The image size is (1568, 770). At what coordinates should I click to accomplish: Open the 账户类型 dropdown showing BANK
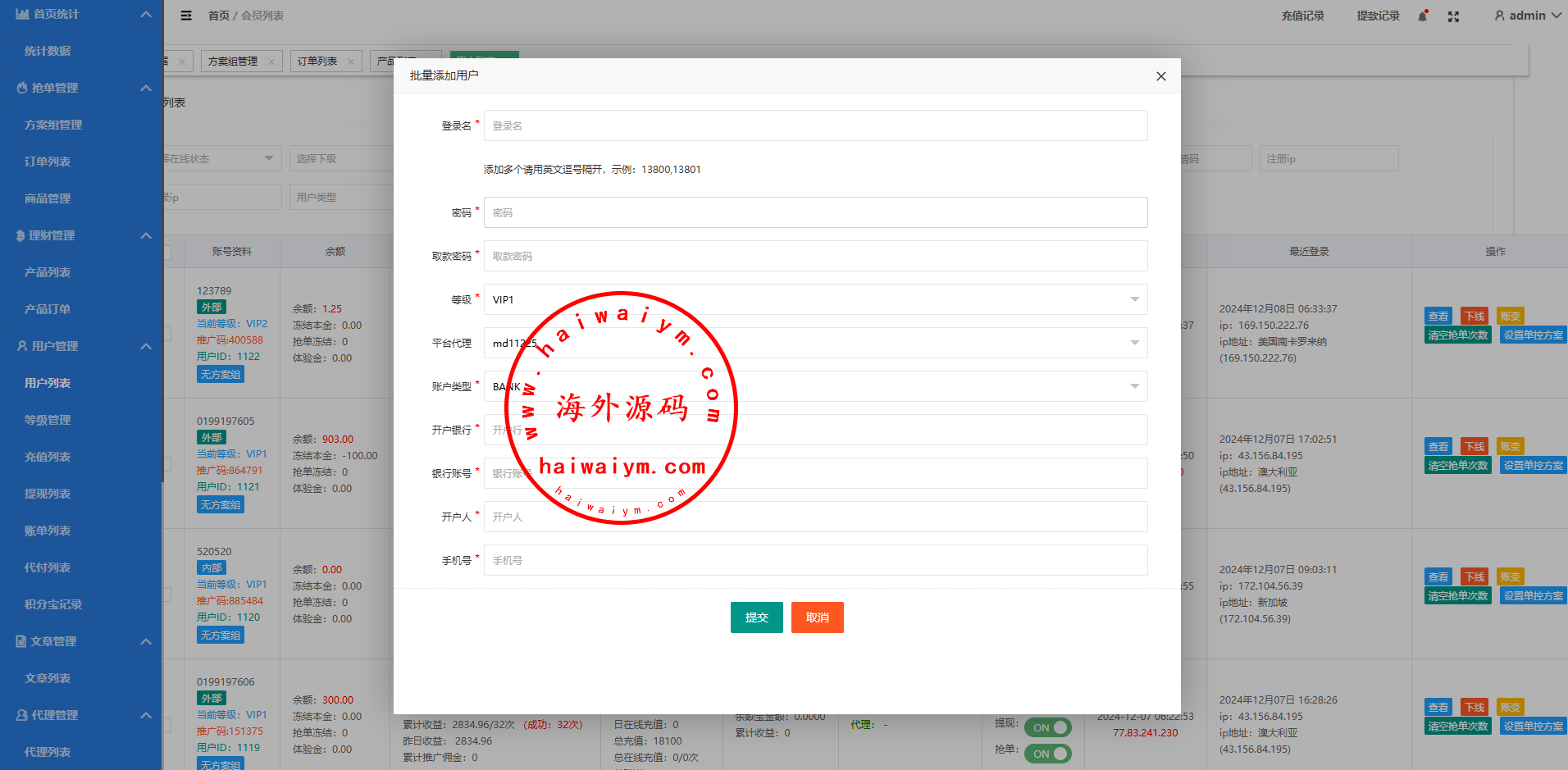(815, 386)
